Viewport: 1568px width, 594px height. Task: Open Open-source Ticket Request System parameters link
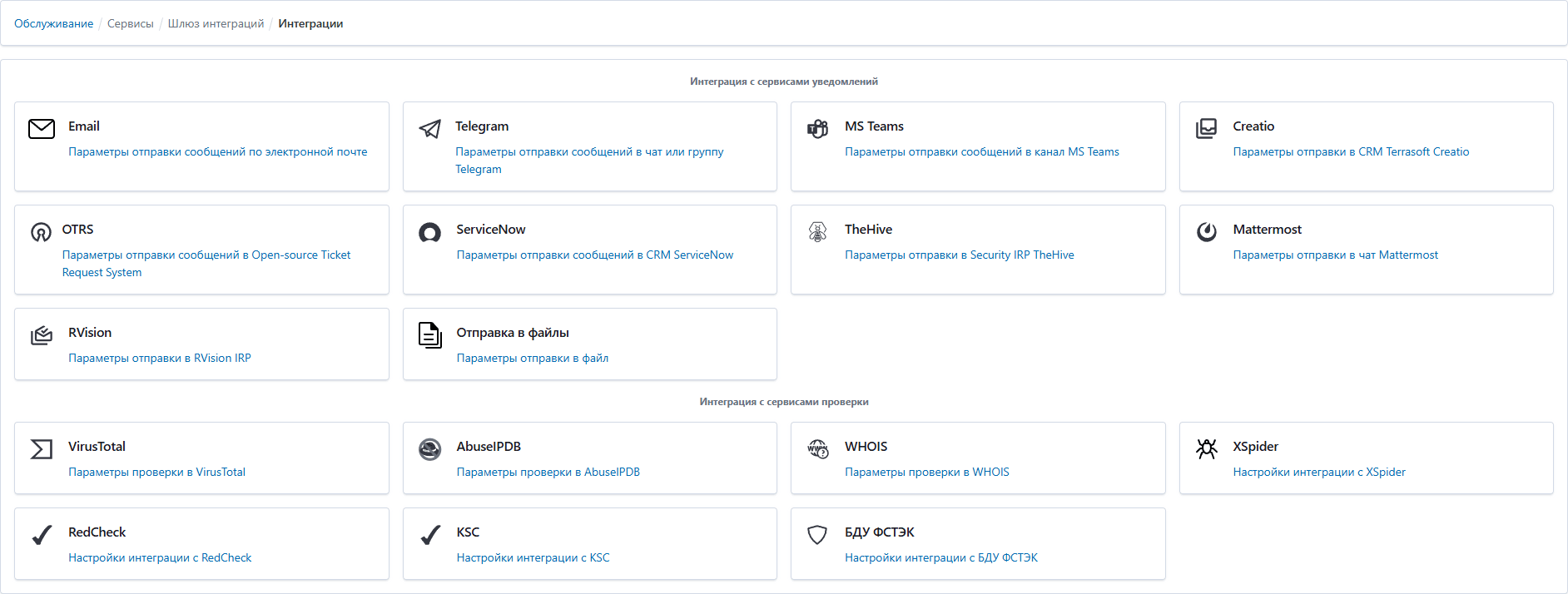pos(206,263)
